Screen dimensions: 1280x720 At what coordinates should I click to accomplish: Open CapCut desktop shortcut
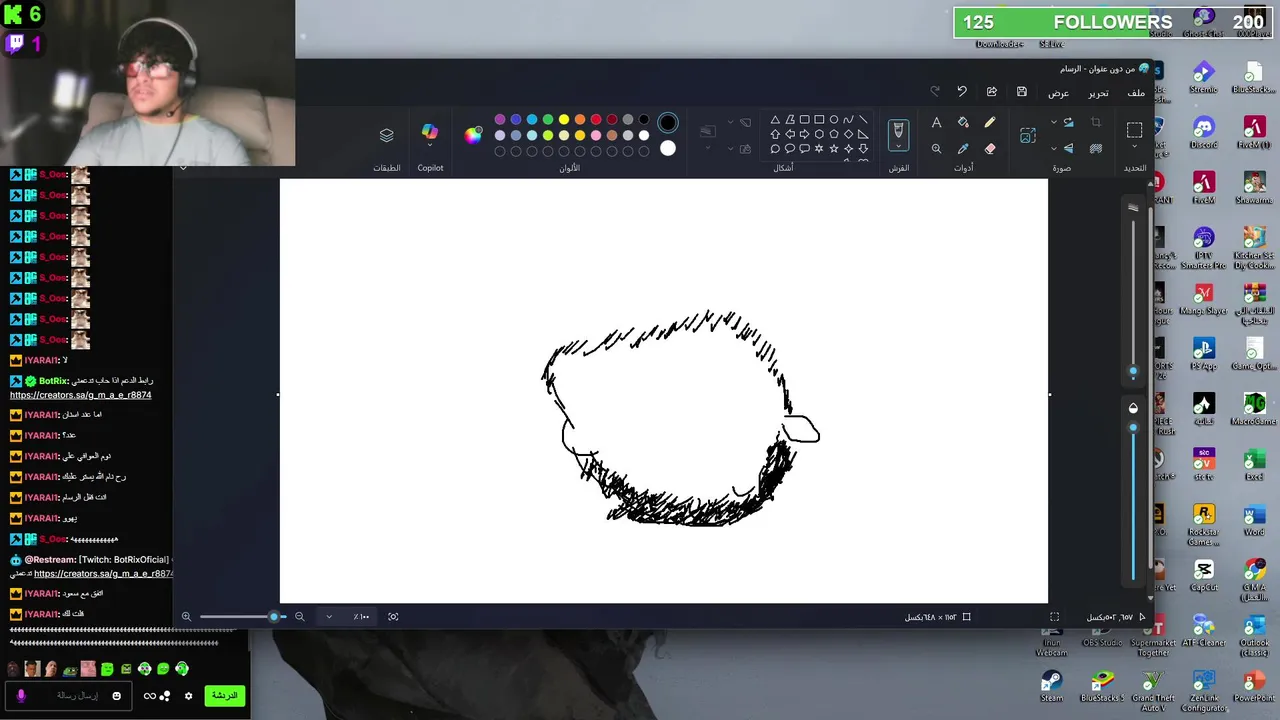[x=1204, y=575]
